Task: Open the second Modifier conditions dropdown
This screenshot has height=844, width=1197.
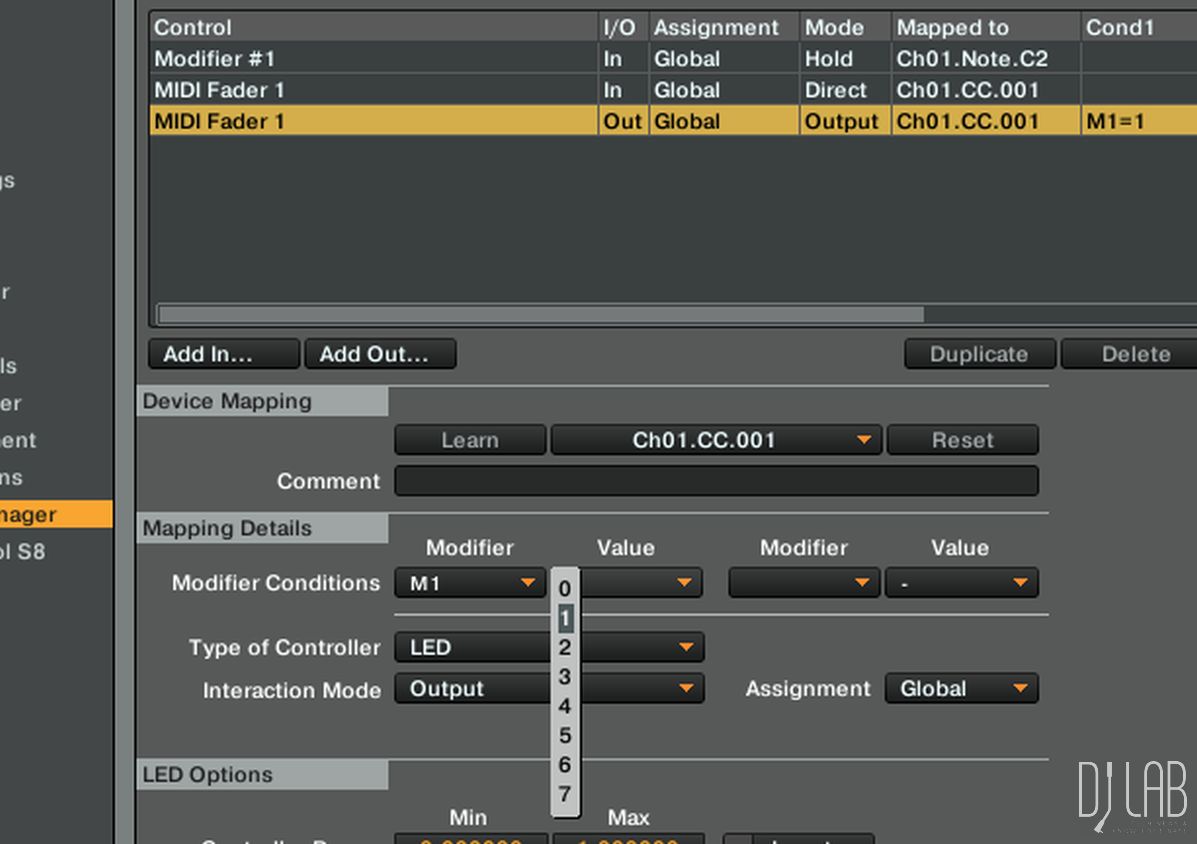Action: click(x=803, y=583)
